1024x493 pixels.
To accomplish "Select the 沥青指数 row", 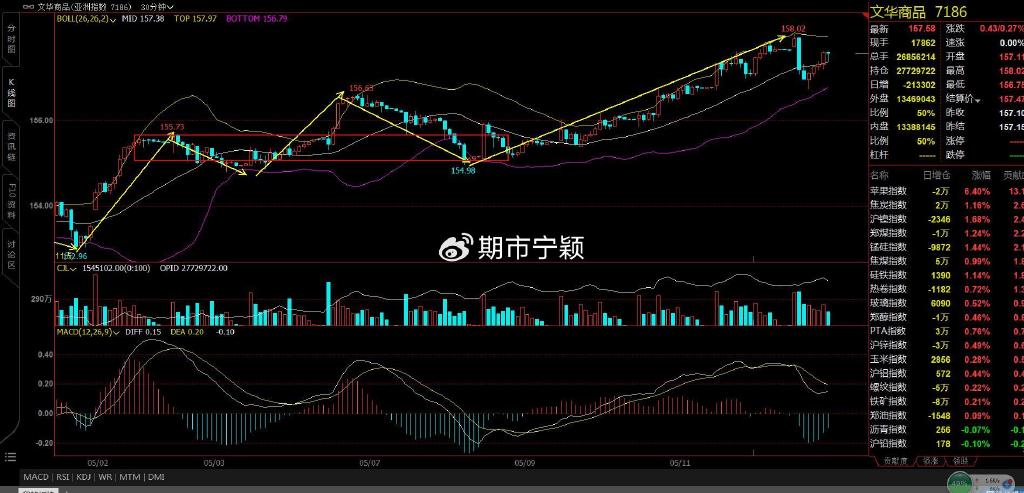I will coord(946,429).
